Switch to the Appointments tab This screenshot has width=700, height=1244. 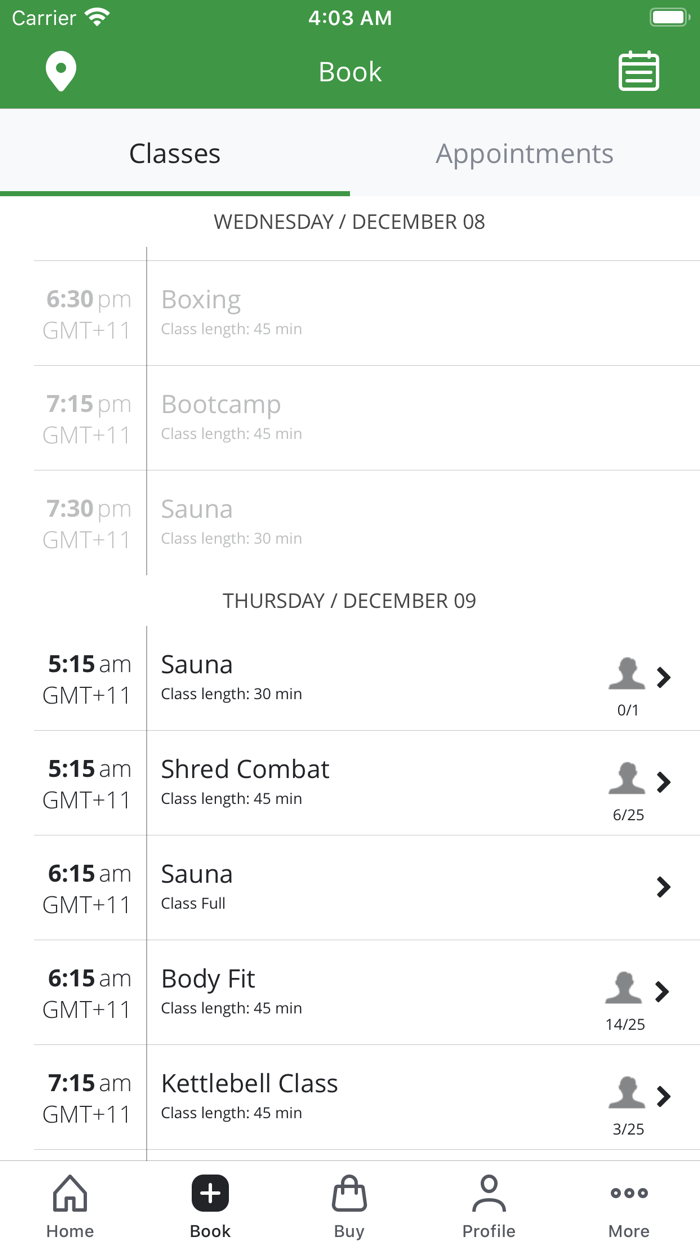pyautogui.click(x=524, y=153)
